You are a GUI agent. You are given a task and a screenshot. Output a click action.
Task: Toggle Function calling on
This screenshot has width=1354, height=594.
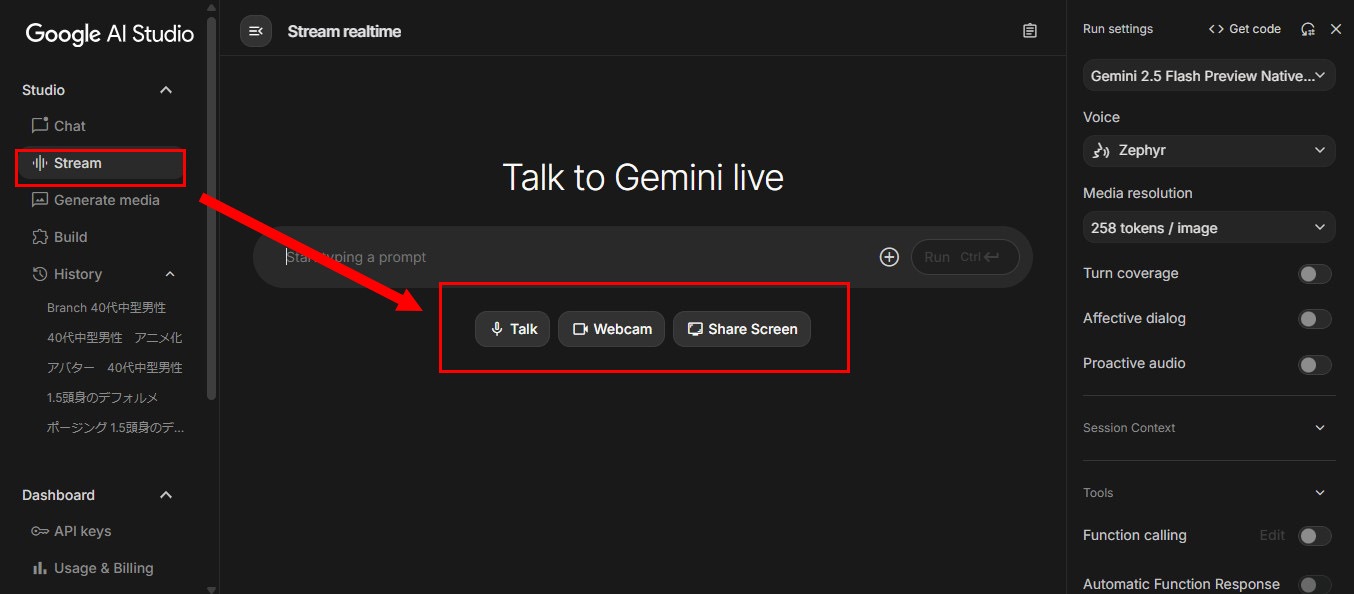pyautogui.click(x=1314, y=536)
